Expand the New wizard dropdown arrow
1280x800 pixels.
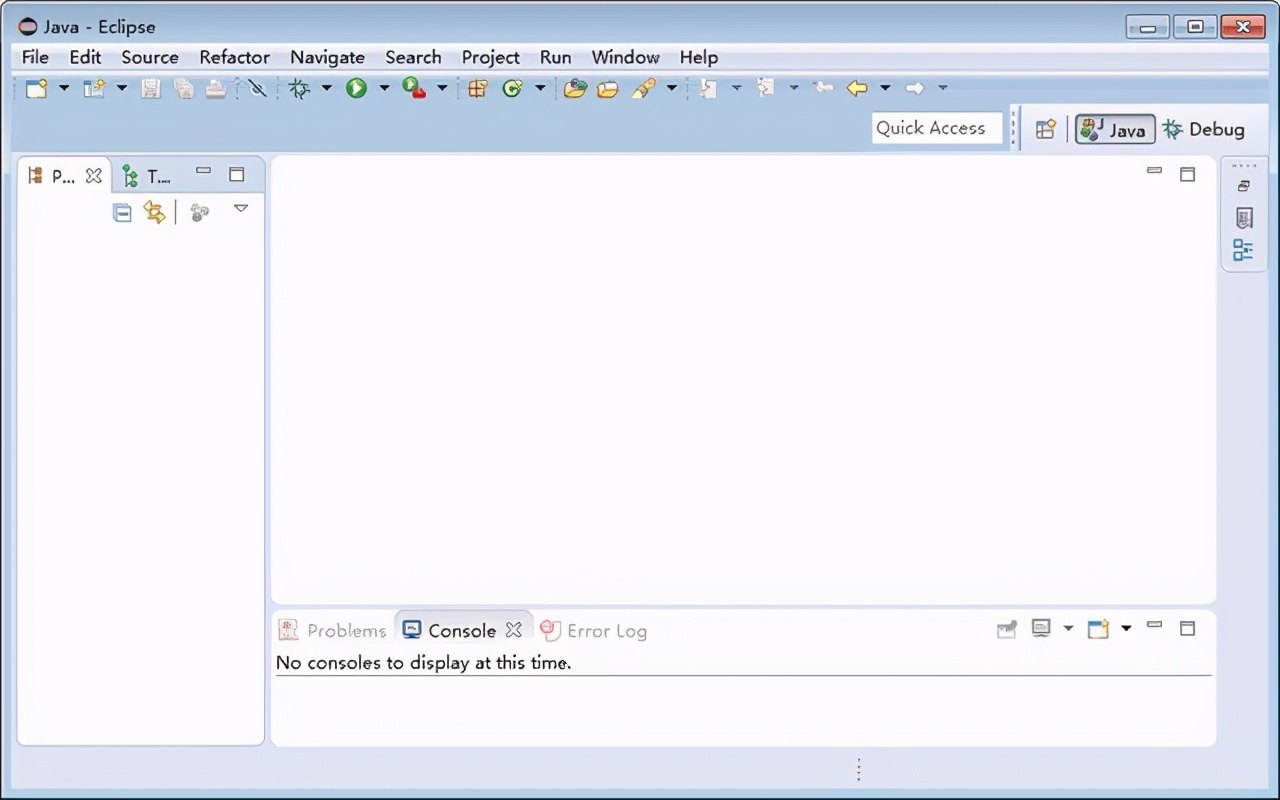[x=64, y=88]
